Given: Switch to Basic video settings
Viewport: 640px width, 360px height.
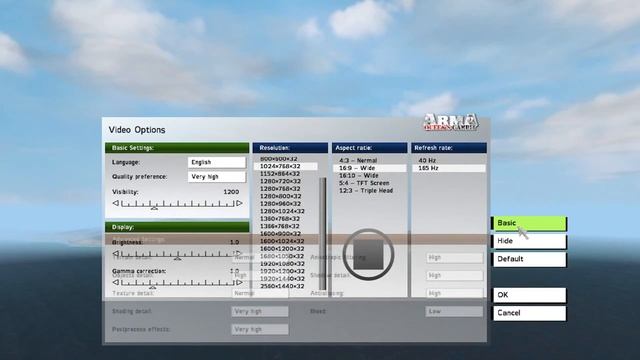Looking at the screenshot, I should [x=529, y=223].
